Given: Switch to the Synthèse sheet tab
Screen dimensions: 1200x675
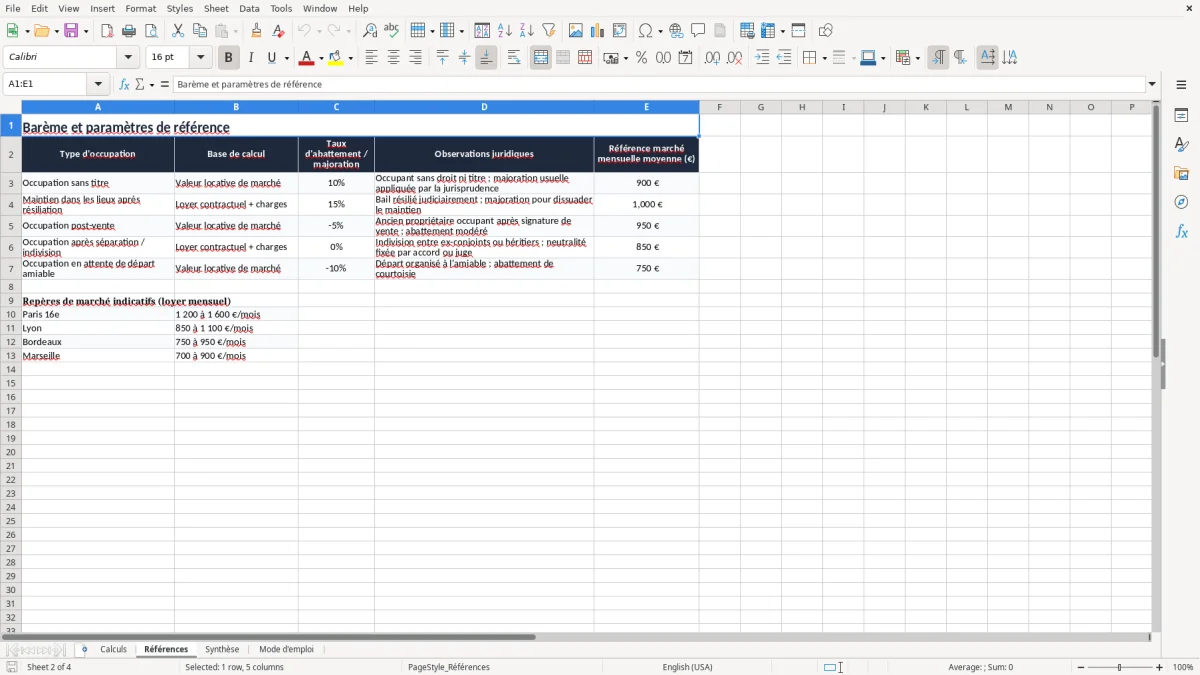Looking at the screenshot, I should click(x=222, y=650).
